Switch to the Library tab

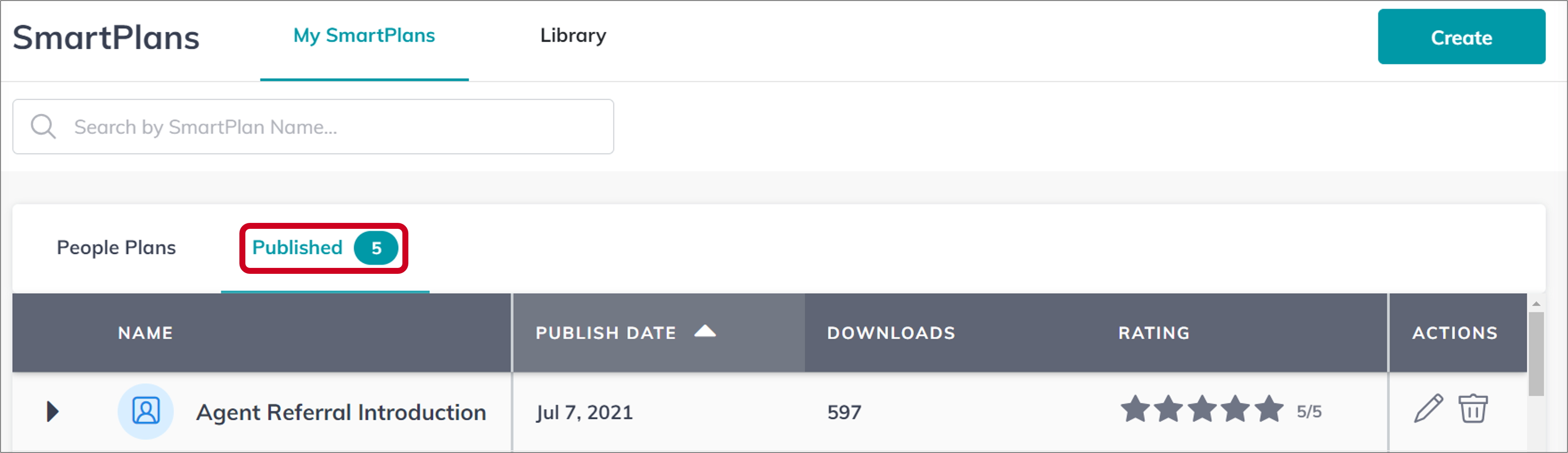click(573, 35)
